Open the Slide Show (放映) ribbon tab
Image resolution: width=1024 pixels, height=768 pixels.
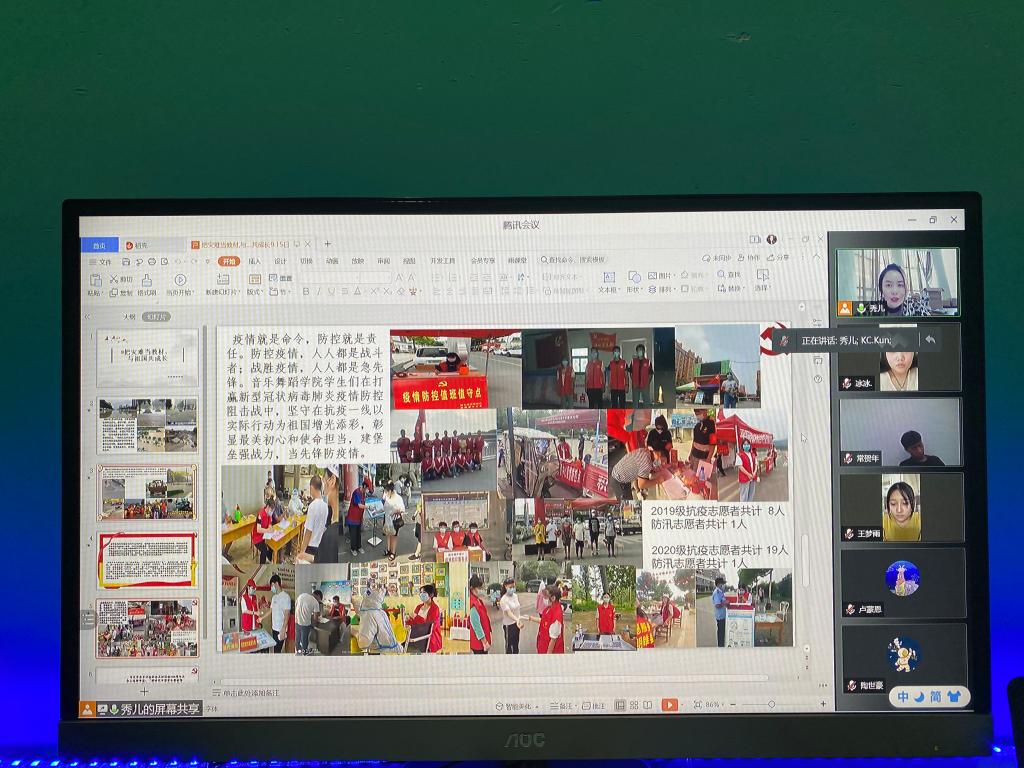click(358, 261)
